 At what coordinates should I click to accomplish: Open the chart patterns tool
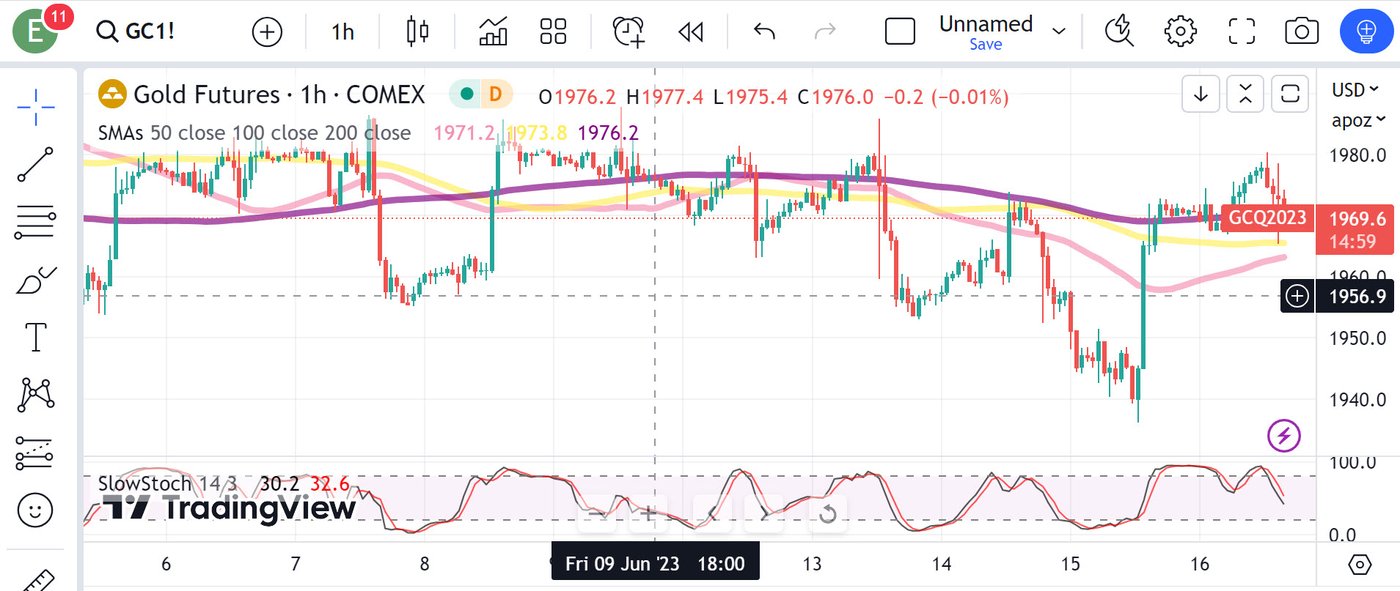(x=36, y=396)
